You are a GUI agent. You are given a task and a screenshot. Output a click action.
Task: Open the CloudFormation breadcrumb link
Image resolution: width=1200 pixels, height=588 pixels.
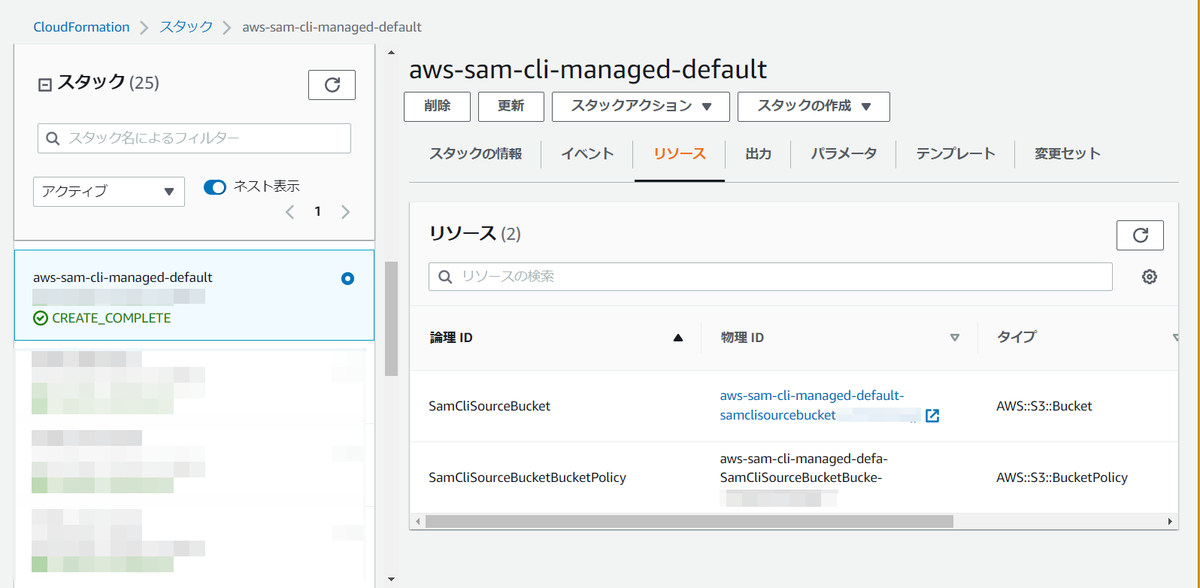[81, 27]
